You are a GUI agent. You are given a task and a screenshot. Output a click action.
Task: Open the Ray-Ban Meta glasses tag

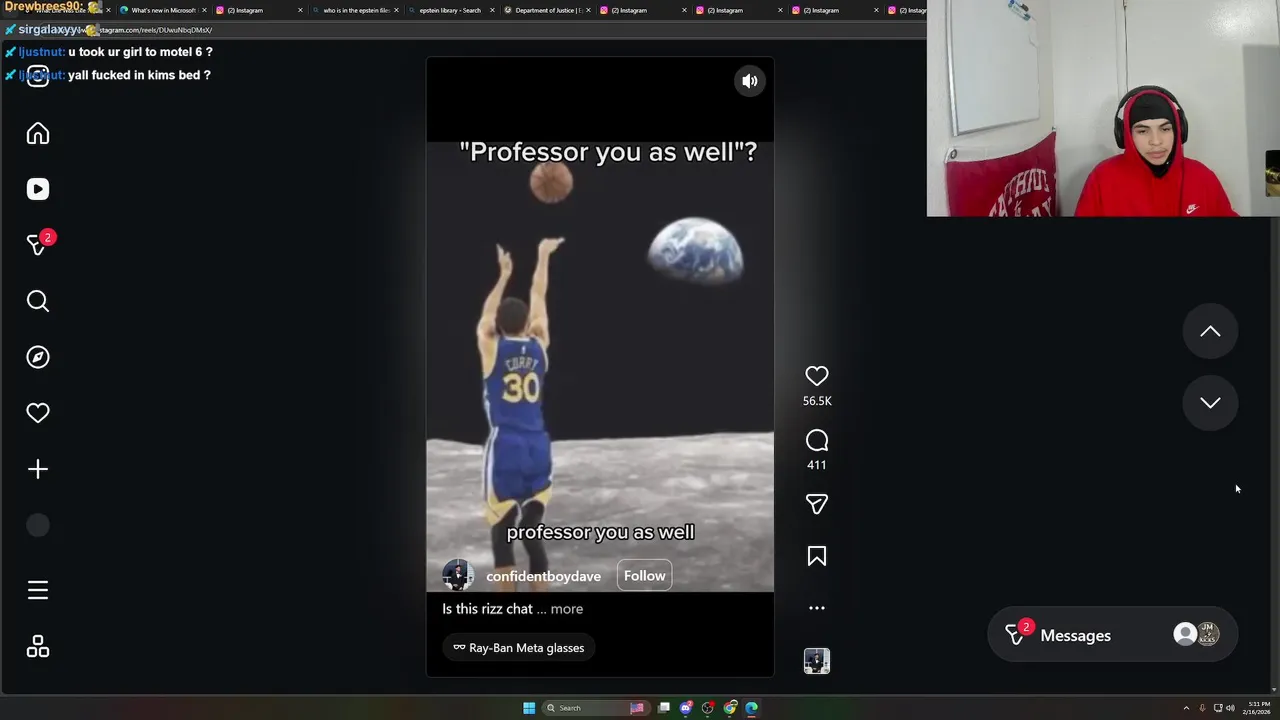pos(519,648)
